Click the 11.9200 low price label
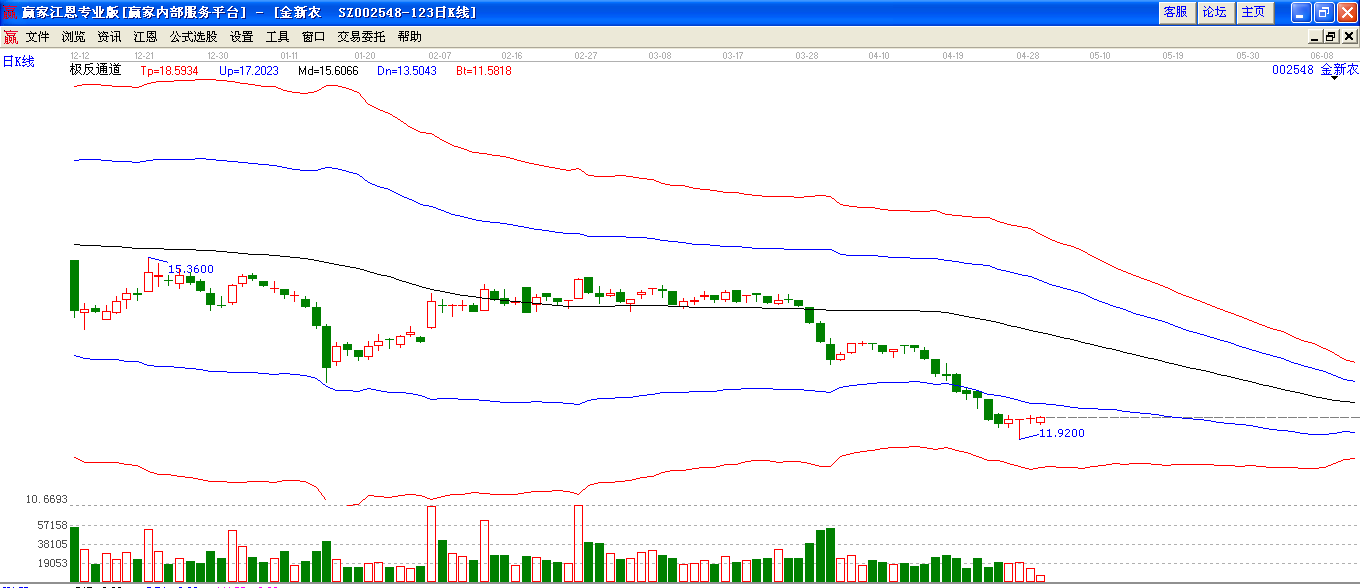The height and width of the screenshot is (588, 1360). [1062, 433]
